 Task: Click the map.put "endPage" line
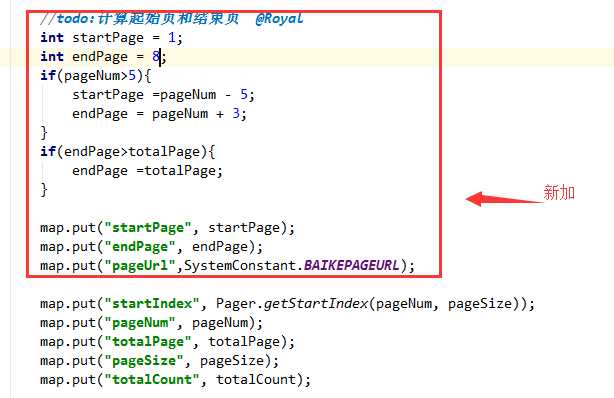coord(152,247)
